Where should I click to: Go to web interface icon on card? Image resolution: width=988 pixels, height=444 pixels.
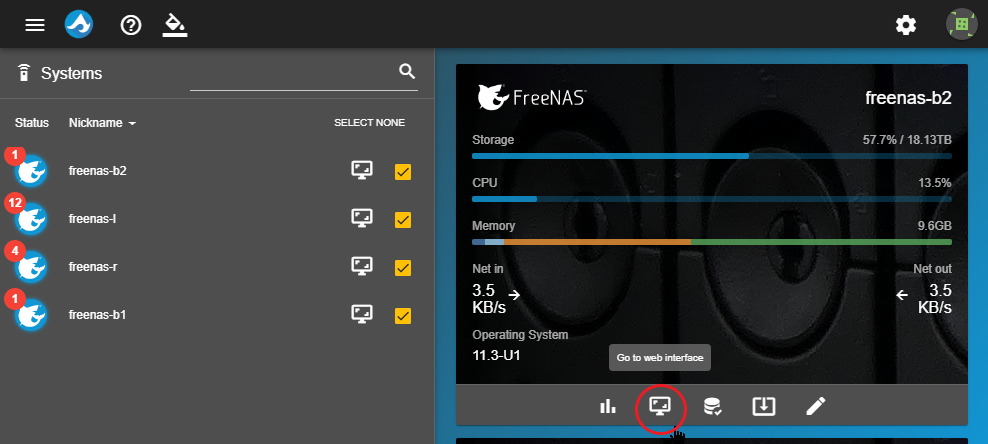pyautogui.click(x=660, y=406)
